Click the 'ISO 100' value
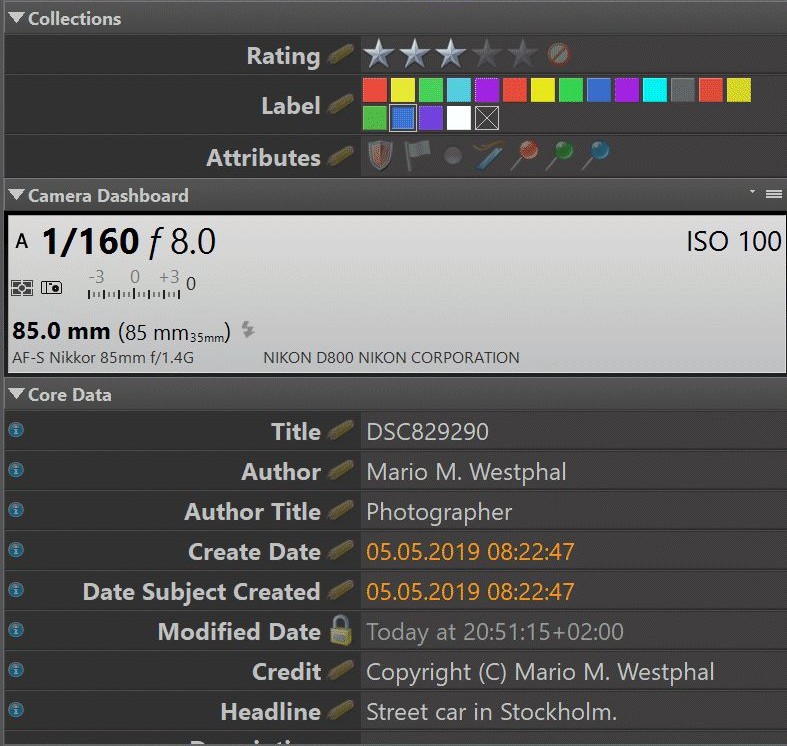787x746 pixels. coord(734,241)
